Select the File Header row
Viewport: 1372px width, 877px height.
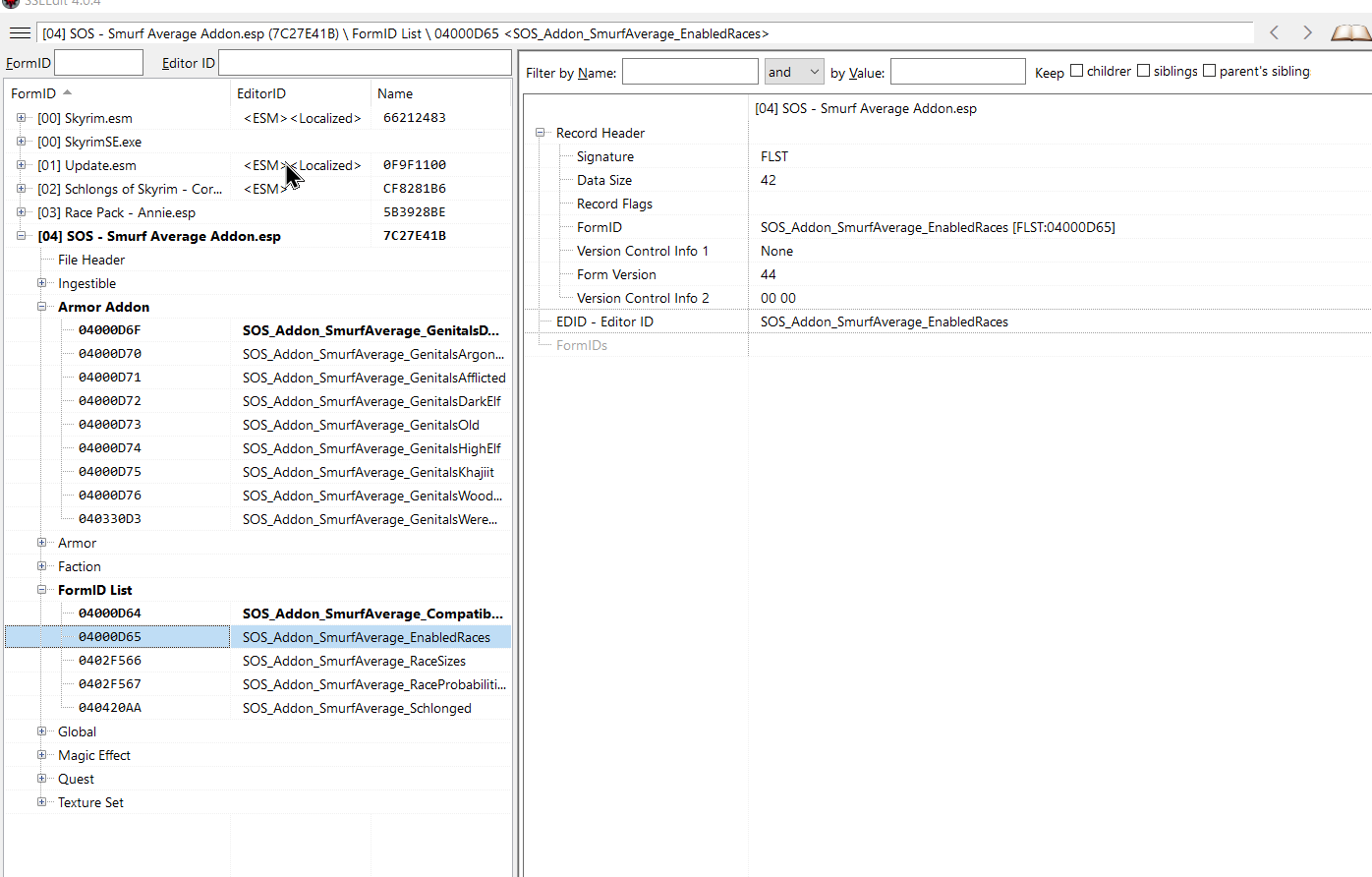point(257,260)
